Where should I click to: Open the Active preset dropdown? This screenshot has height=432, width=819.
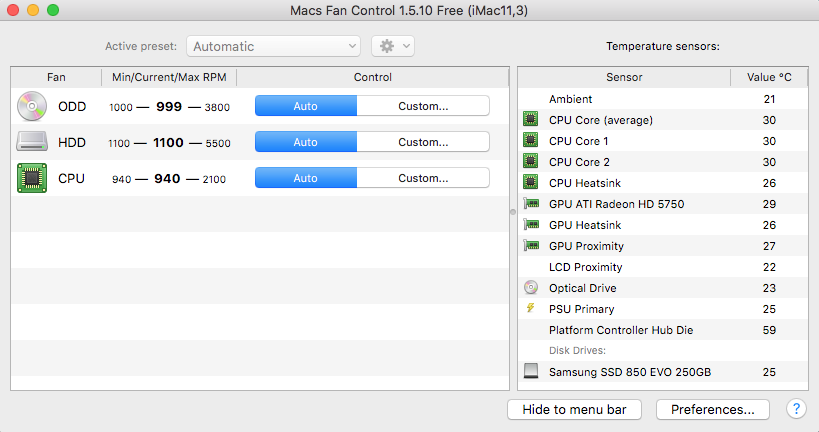point(273,46)
